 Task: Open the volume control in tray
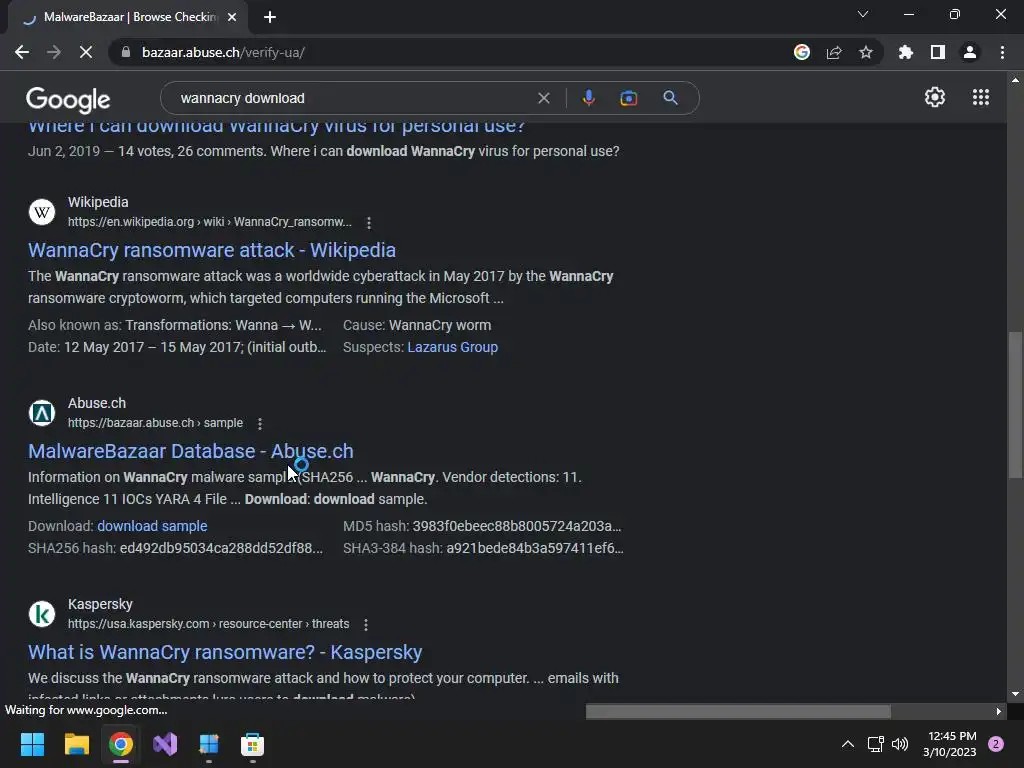(x=900, y=744)
